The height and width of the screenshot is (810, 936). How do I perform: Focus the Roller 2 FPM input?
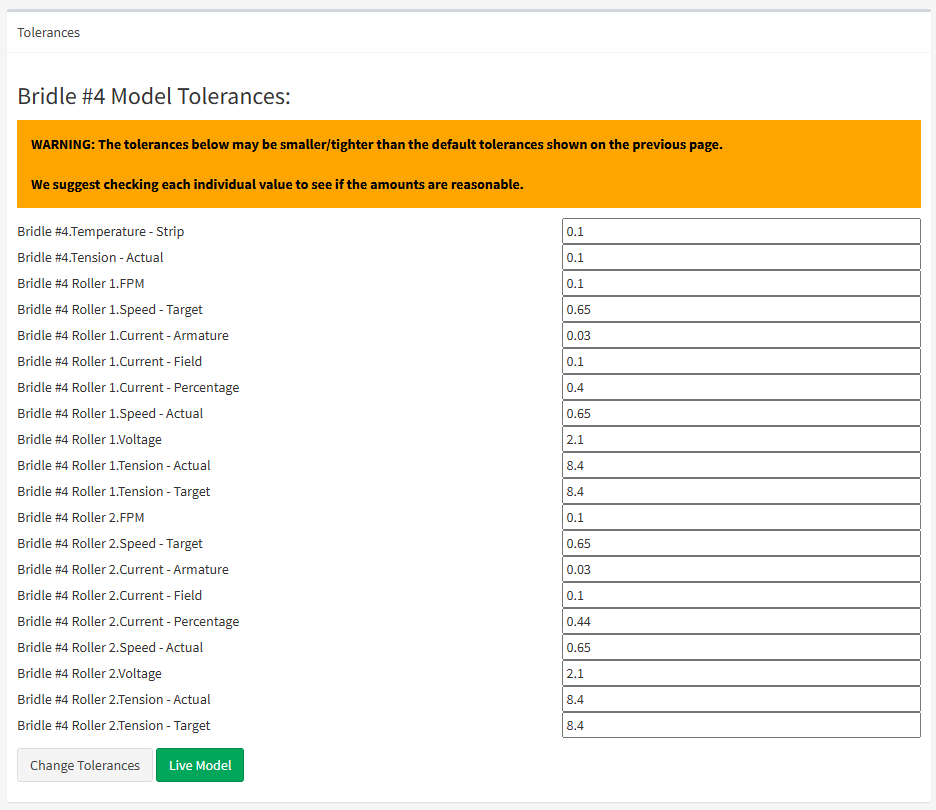740,517
